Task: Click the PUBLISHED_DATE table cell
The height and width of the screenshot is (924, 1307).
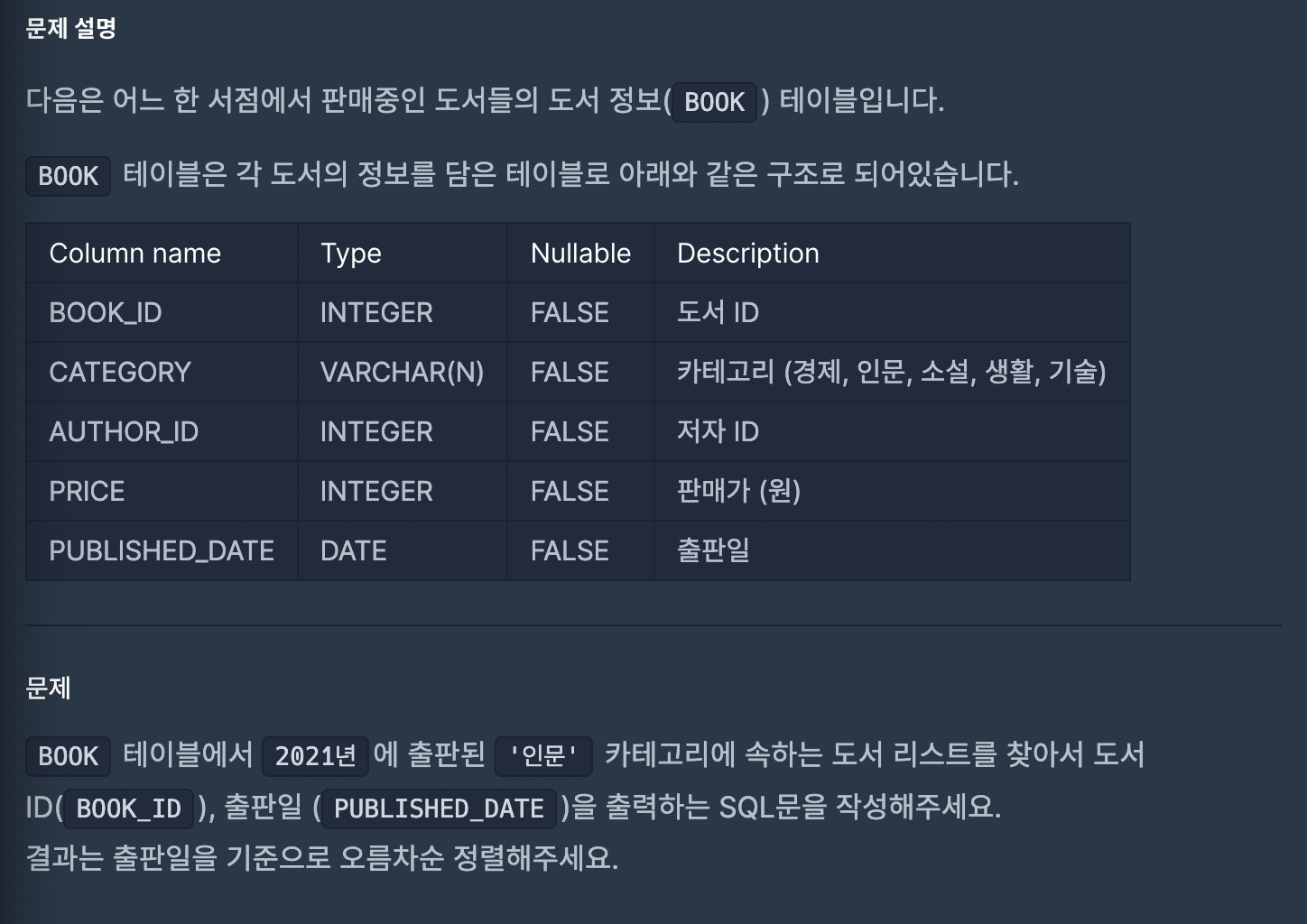Action: [162, 551]
